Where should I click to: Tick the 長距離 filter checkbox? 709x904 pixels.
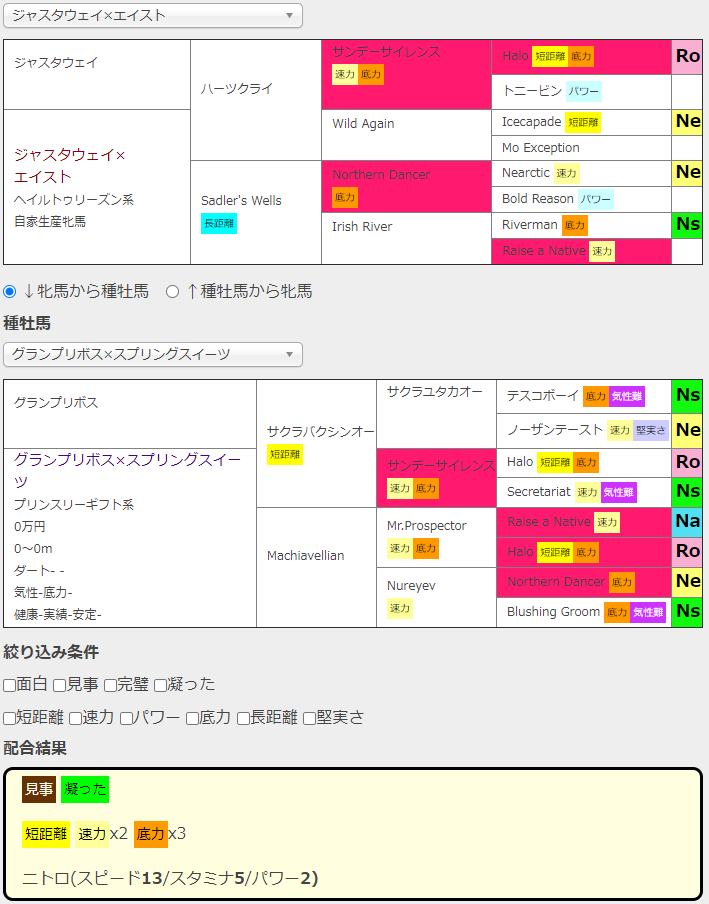[x=243, y=717]
